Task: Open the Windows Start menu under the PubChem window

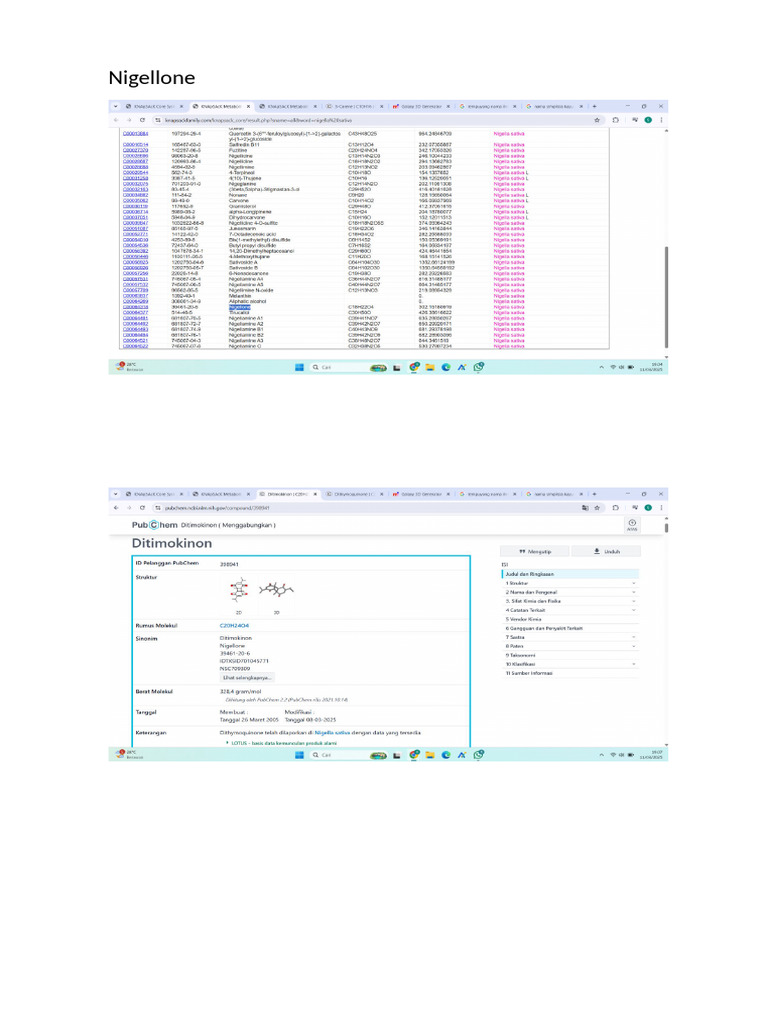Action: coord(299,755)
